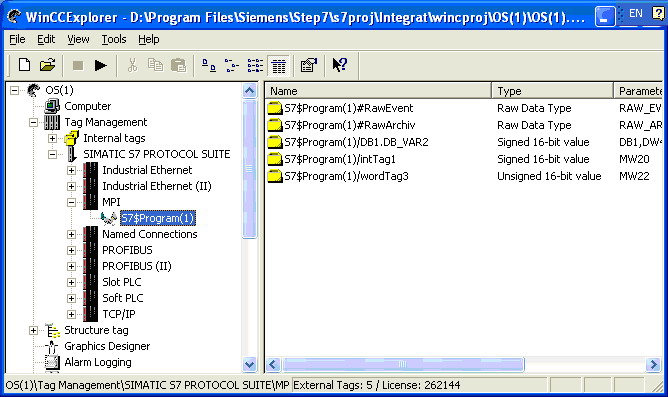Open the File menu
The width and height of the screenshot is (668, 397).
click(x=17, y=39)
